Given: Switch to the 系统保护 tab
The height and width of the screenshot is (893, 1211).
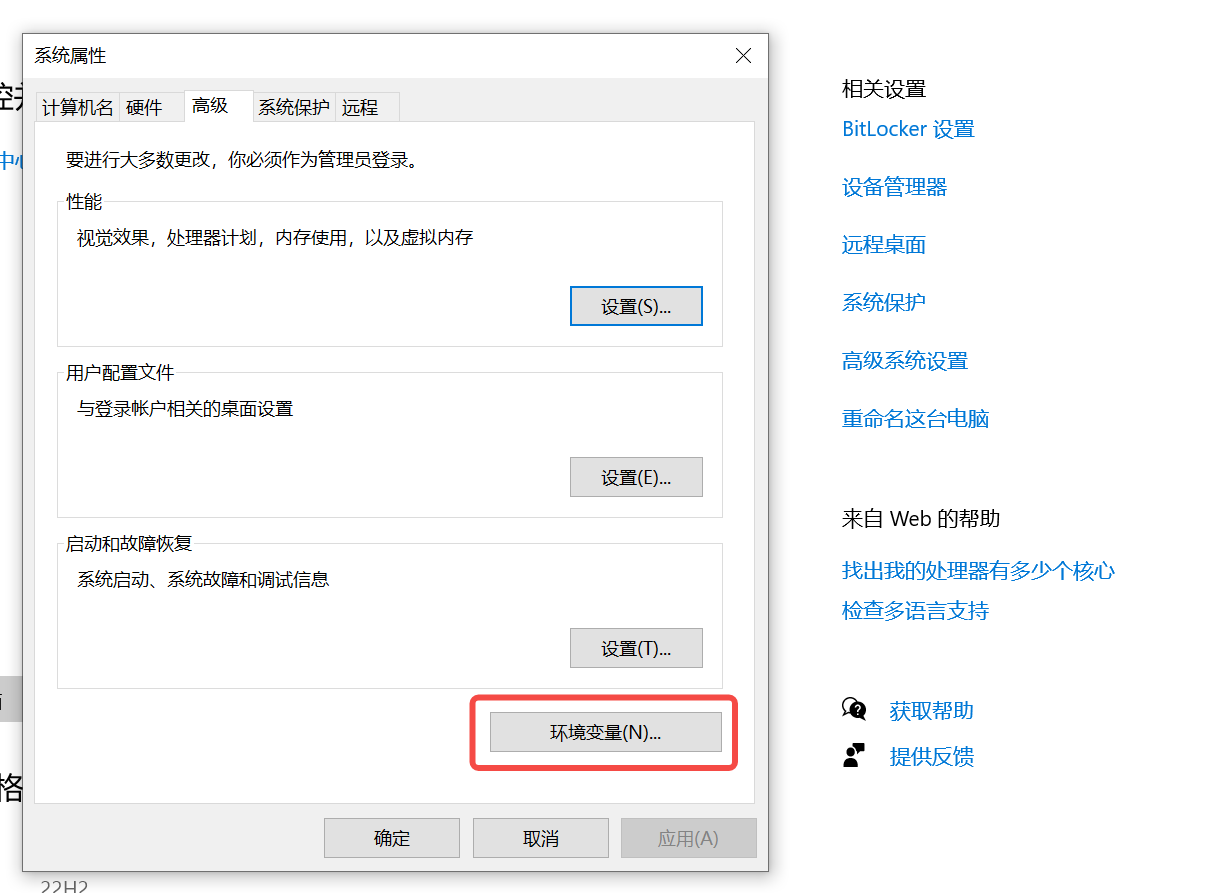Looking at the screenshot, I should tap(292, 107).
